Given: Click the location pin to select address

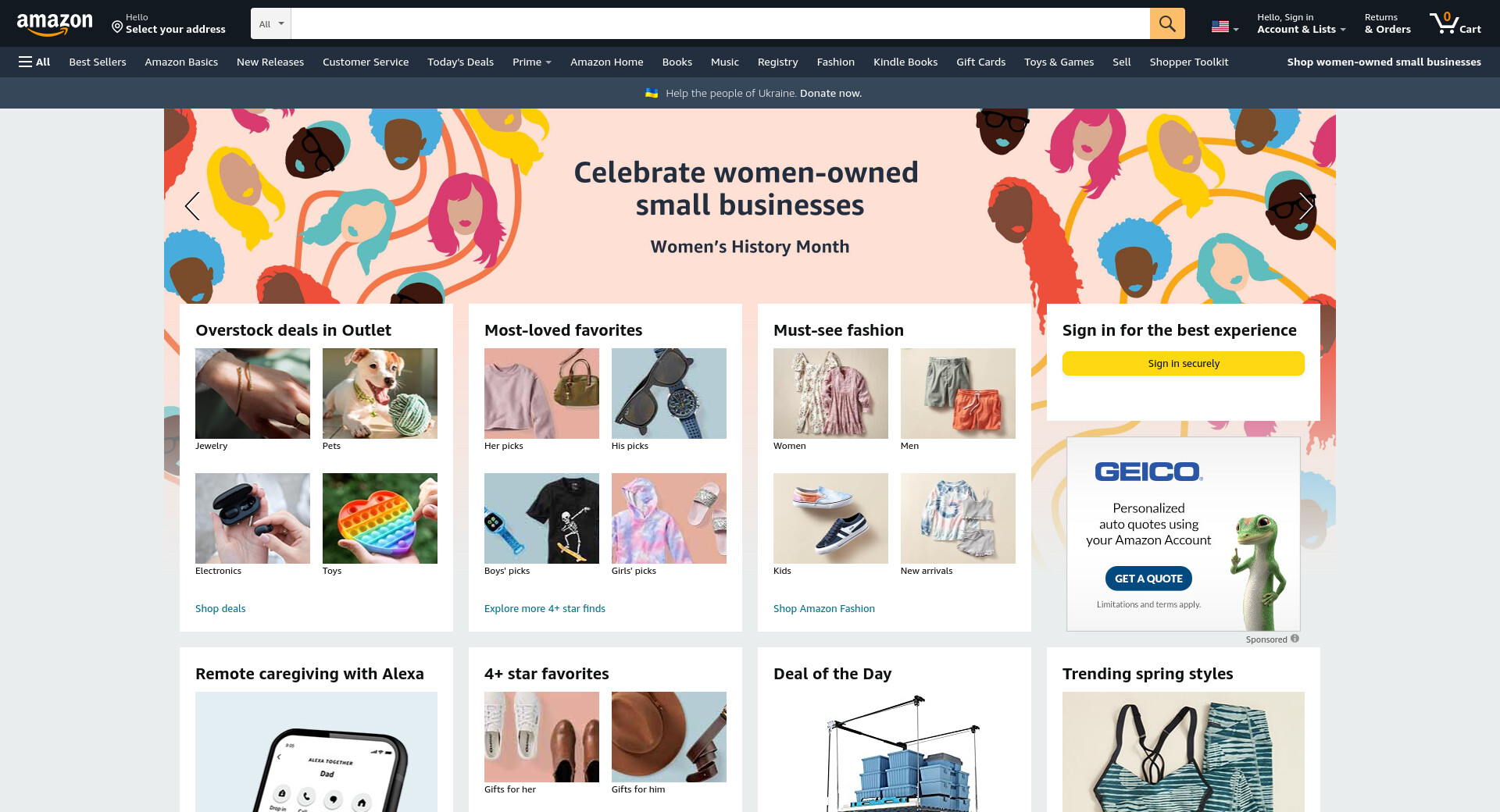Looking at the screenshot, I should [117, 27].
